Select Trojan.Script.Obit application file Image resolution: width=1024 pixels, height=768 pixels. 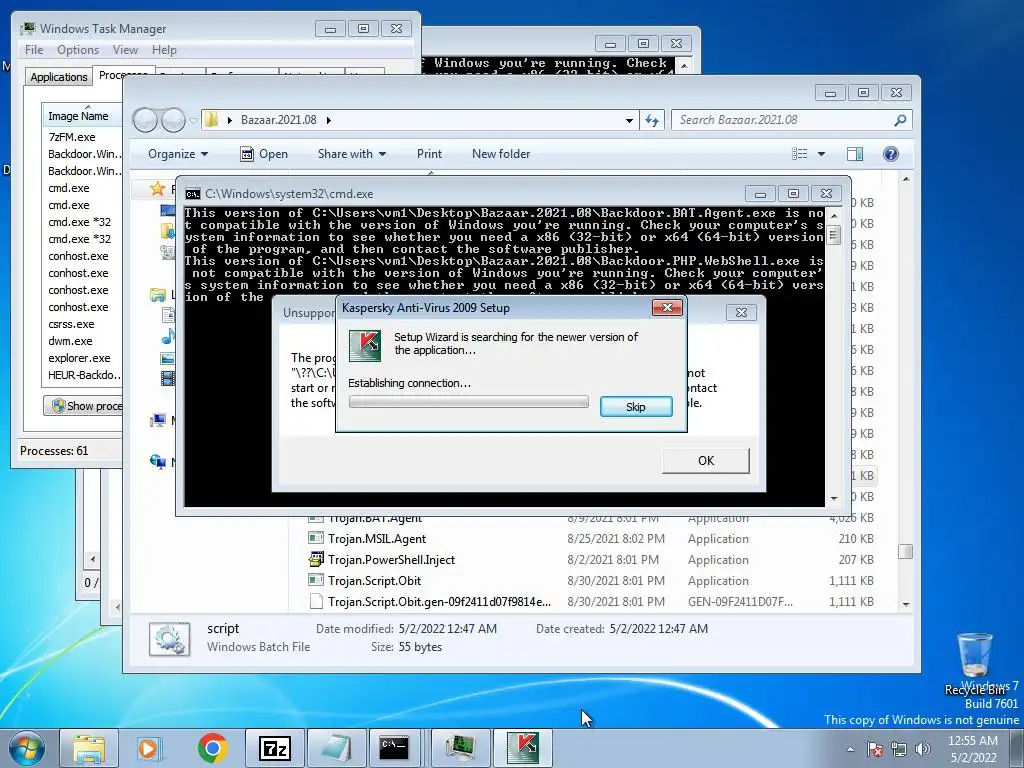(374, 581)
